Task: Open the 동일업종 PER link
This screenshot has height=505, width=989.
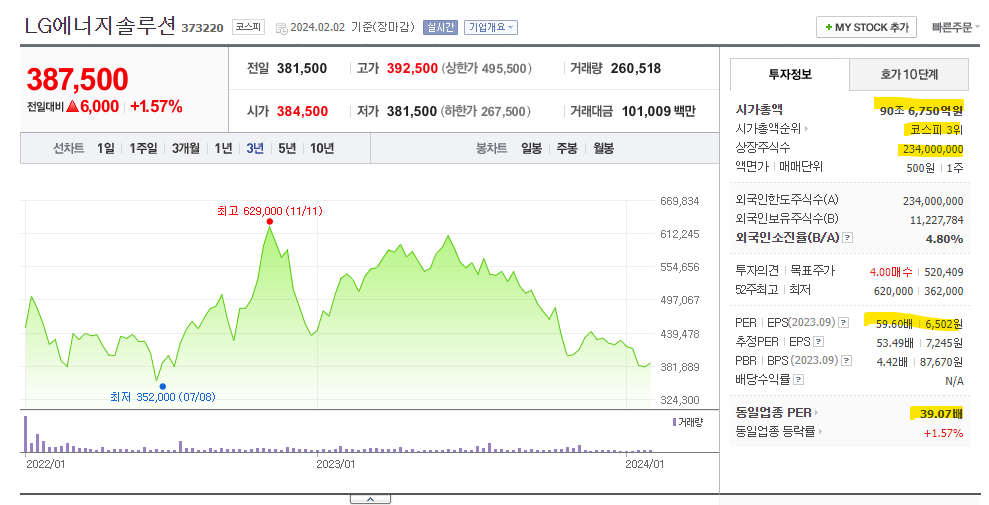Action: click(x=776, y=413)
